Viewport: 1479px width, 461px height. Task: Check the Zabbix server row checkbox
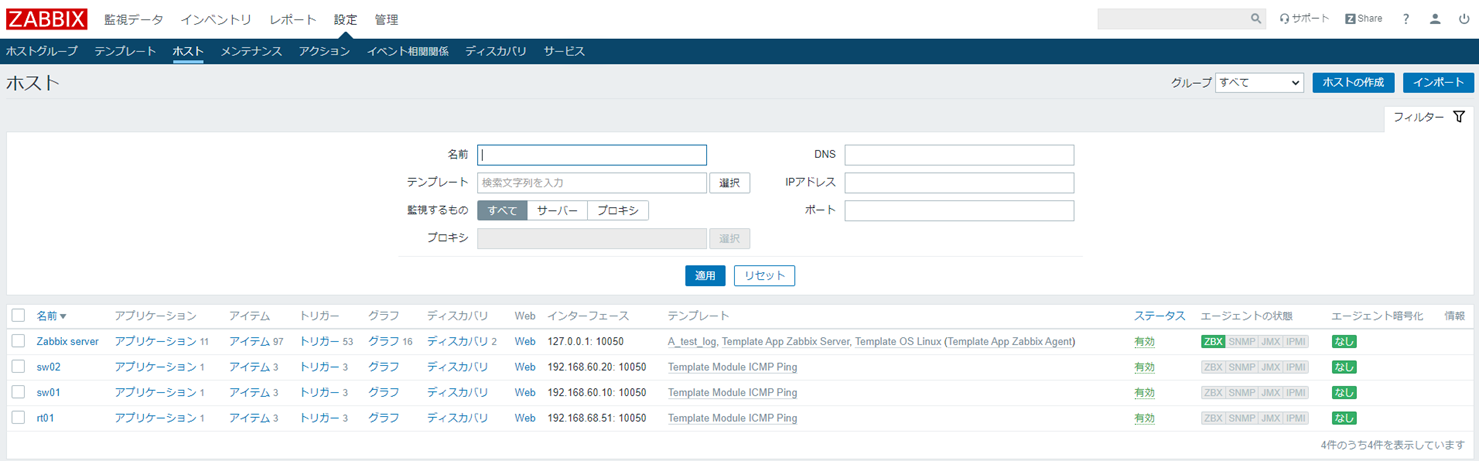pyautogui.click(x=18, y=341)
